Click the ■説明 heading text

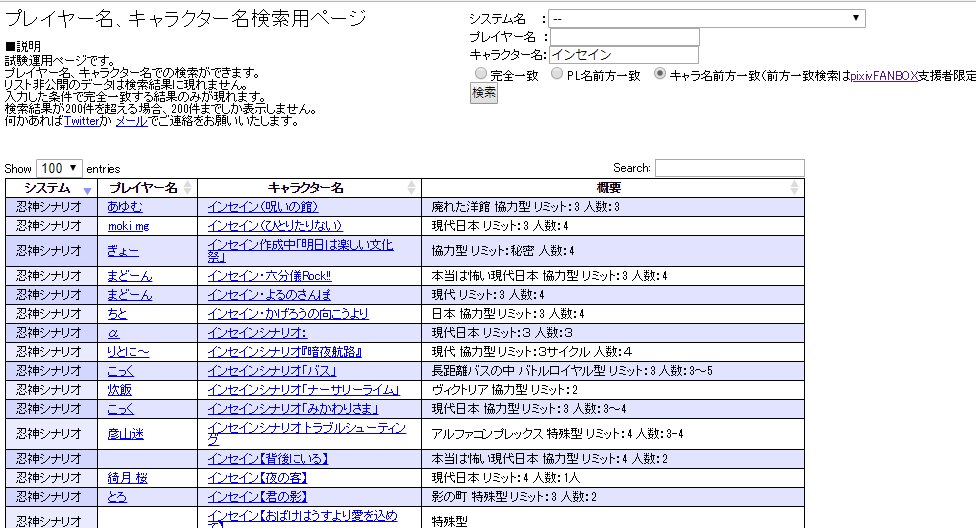(x=23, y=47)
